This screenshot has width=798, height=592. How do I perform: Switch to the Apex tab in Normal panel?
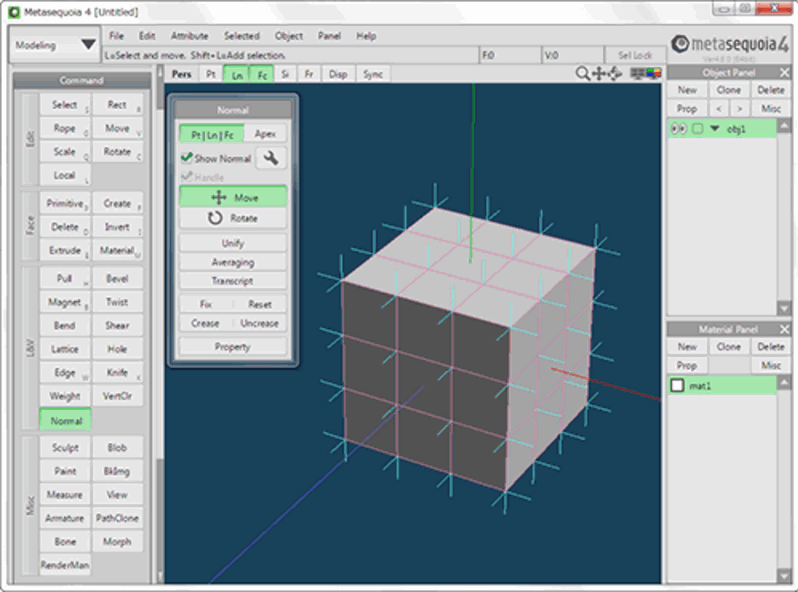coord(265,134)
